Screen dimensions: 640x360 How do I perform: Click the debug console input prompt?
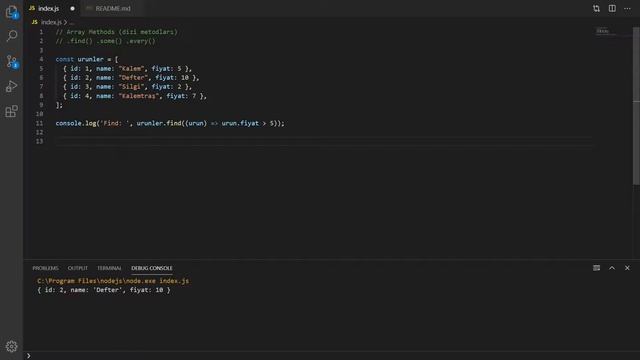tap(331, 356)
